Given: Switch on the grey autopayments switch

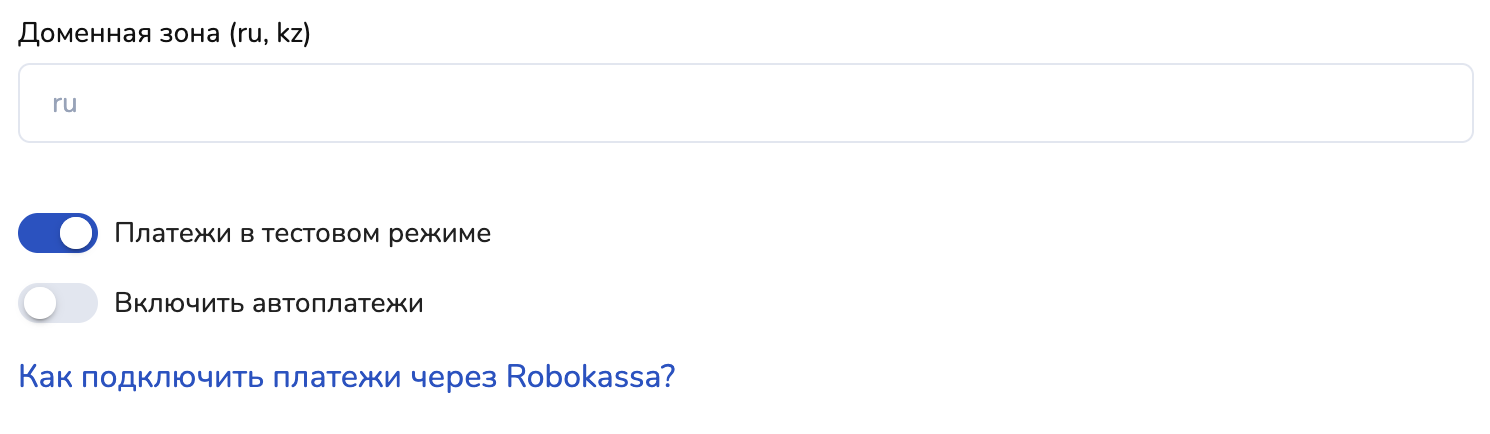Looking at the screenshot, I should click(x=58, y=303).
